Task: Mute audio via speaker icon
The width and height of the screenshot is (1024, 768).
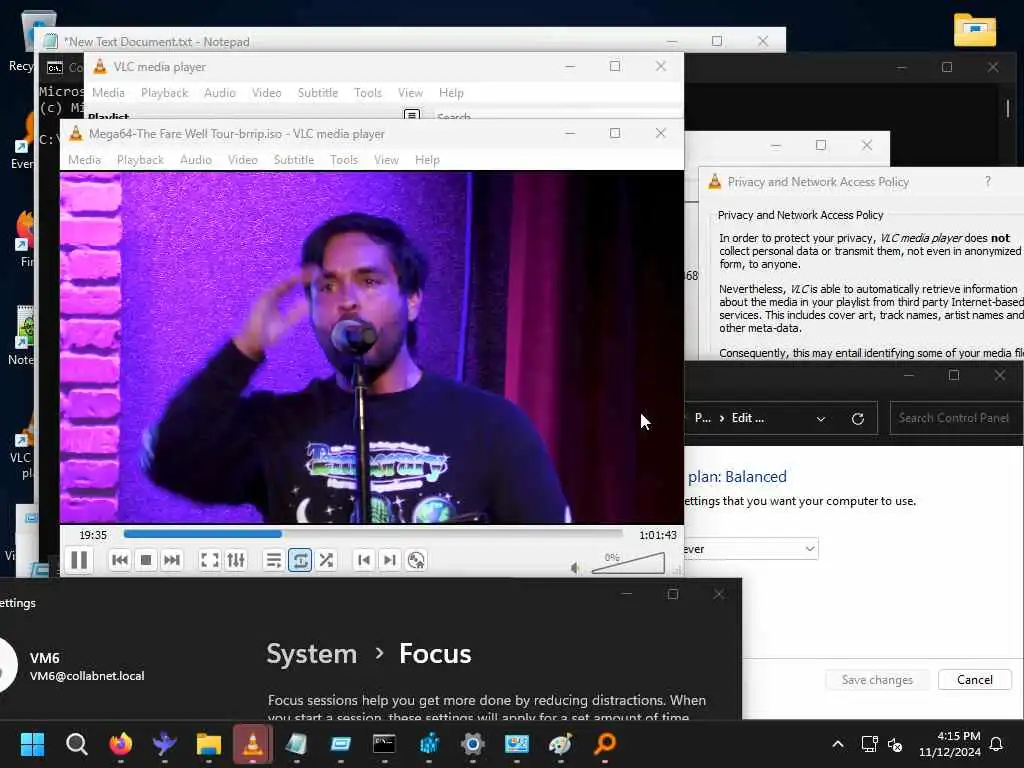Action: tap(575, 568)
